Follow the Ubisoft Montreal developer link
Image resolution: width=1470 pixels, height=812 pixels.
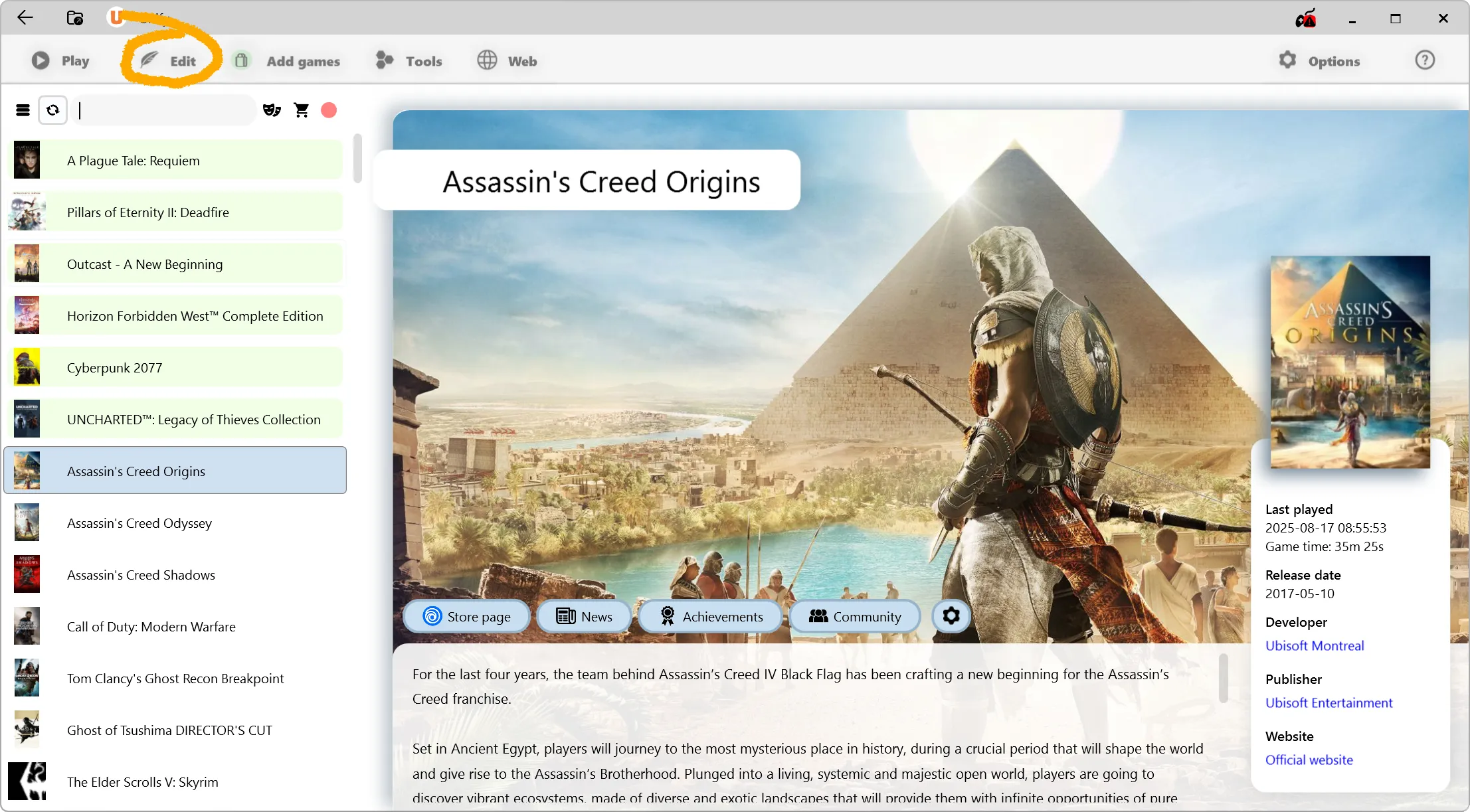click(x=1315, y=645)
